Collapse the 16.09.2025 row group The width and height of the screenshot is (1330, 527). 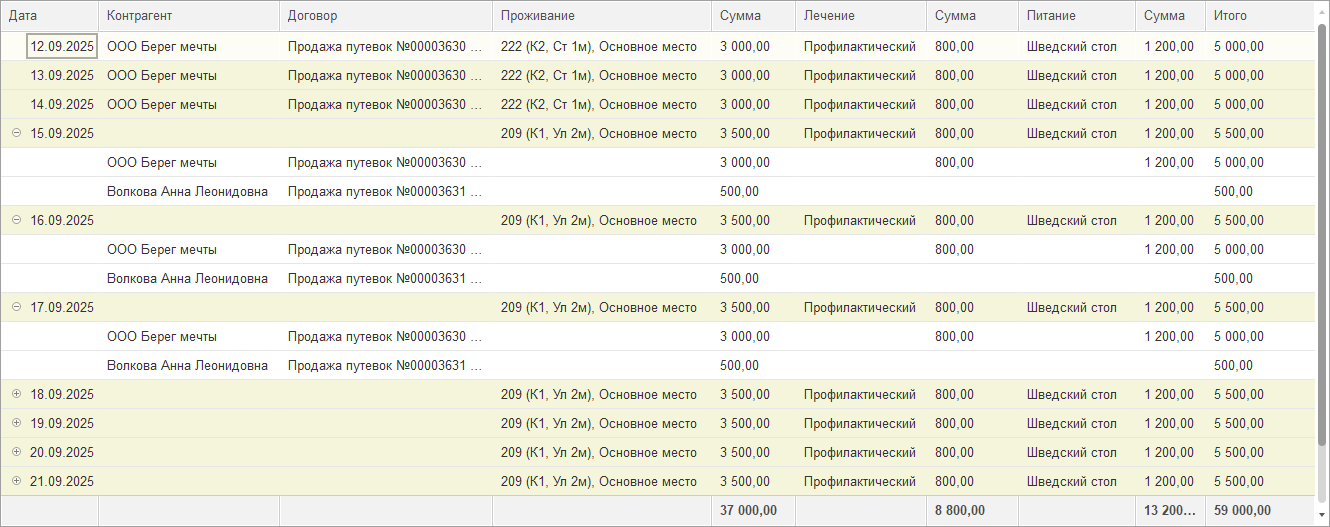16,220
